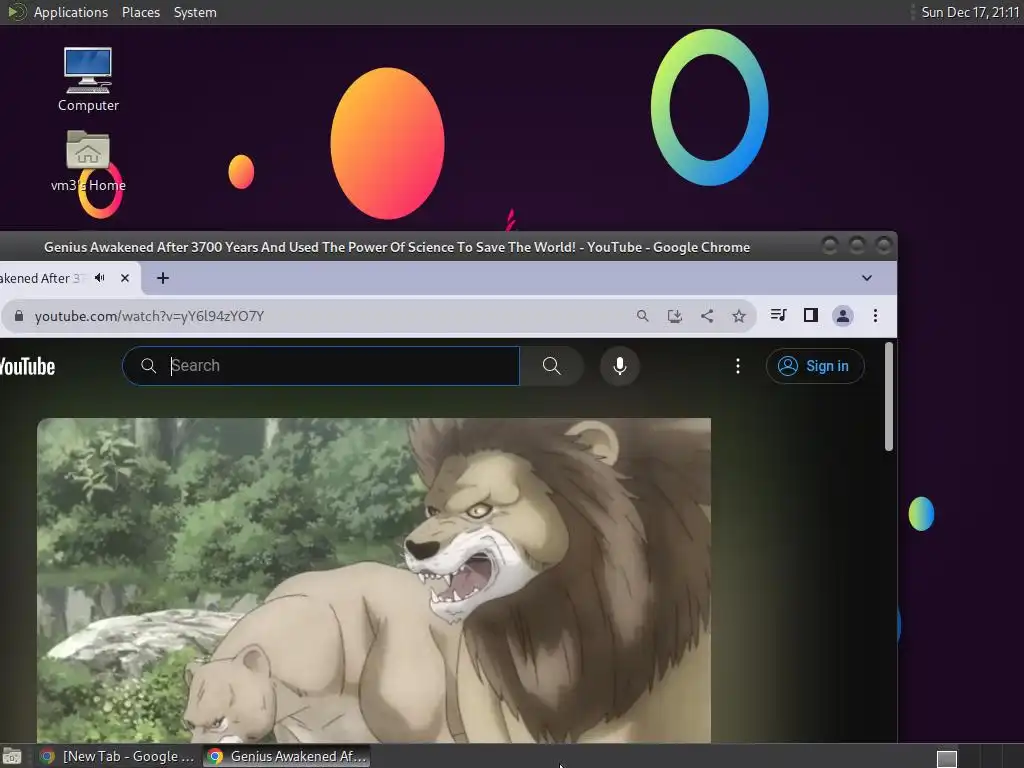The height and width of the screenshot is (768, 1024).
Task: Open a new tab with plus button
Action: [163, 278]
